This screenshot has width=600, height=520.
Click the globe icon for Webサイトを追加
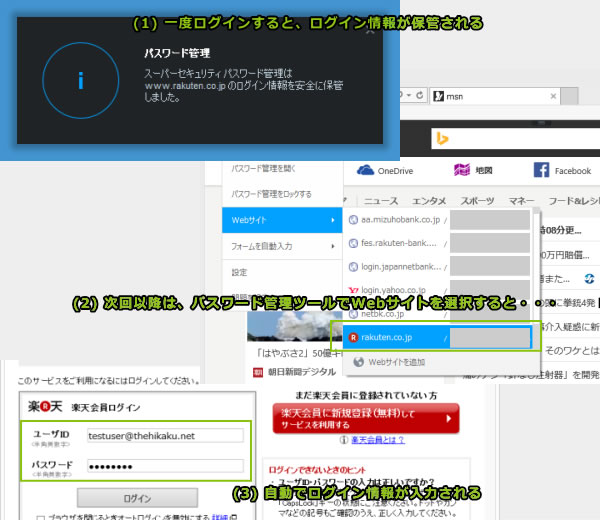tap(359, 362)
